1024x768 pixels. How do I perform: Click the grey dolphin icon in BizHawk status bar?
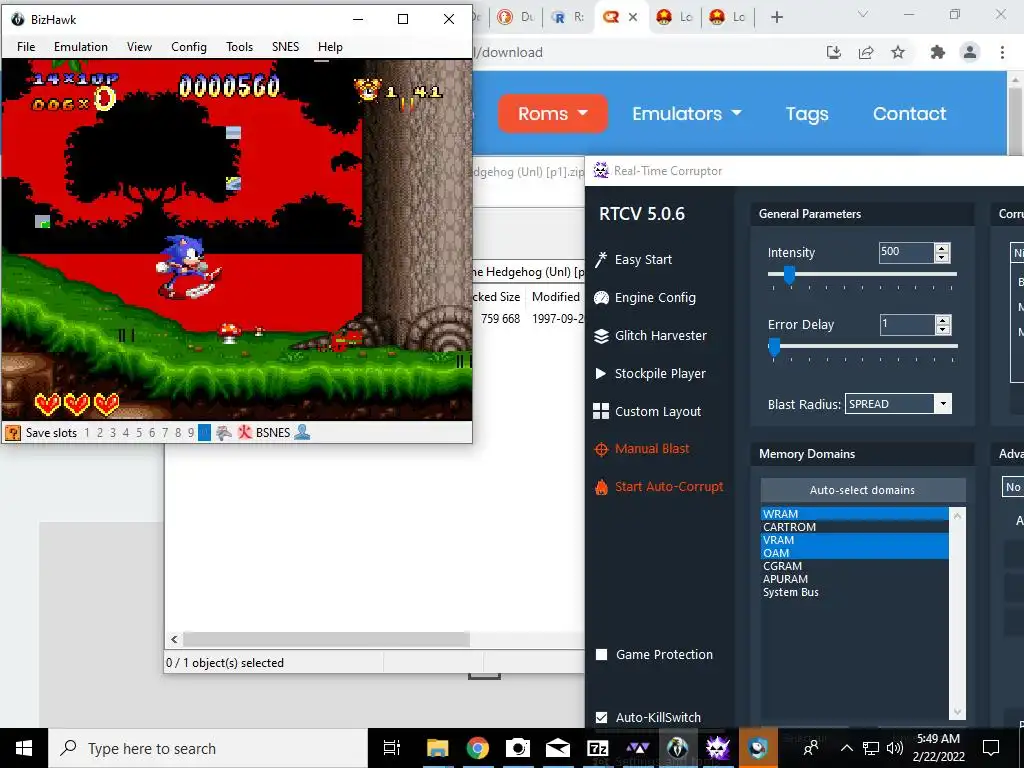(x=224, y=432)
